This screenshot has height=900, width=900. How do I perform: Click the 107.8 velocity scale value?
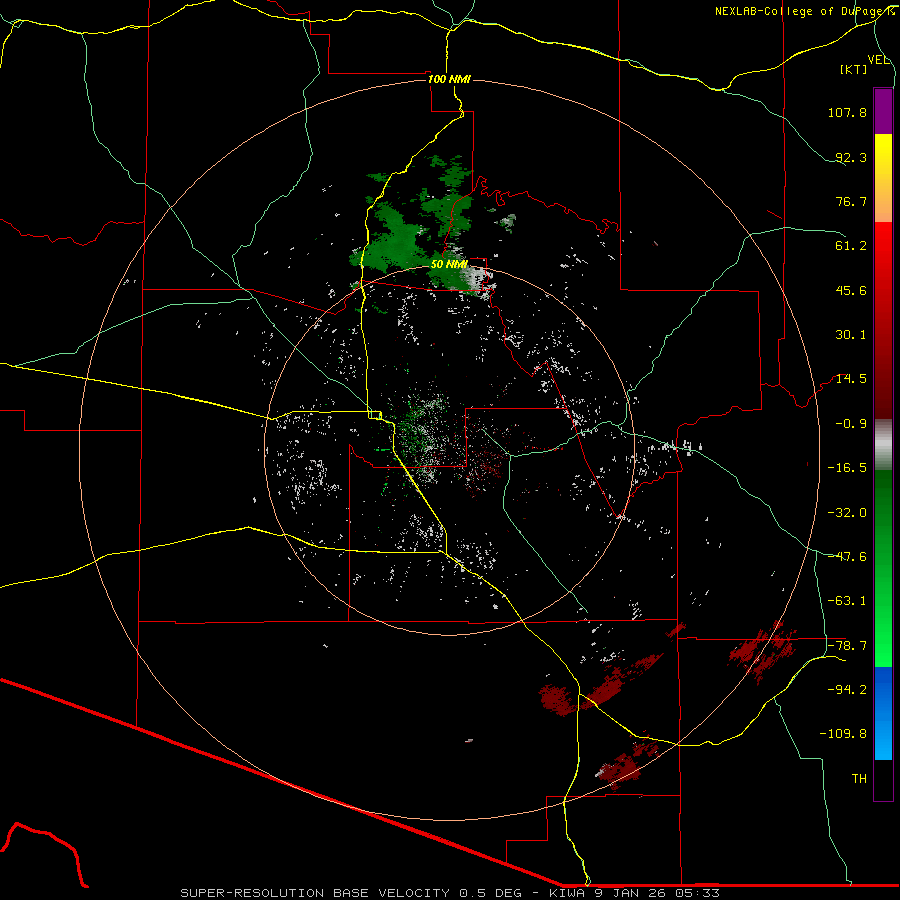(x=847, y=112)
